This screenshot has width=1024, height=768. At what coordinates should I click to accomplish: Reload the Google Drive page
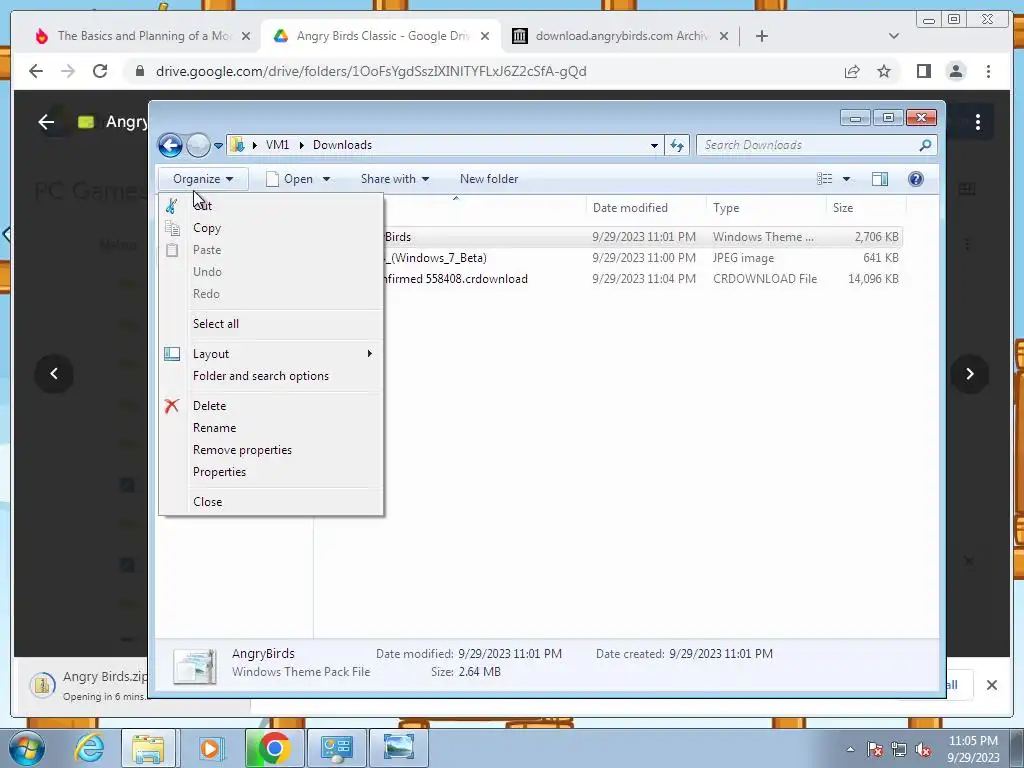(x=100, y=71)
